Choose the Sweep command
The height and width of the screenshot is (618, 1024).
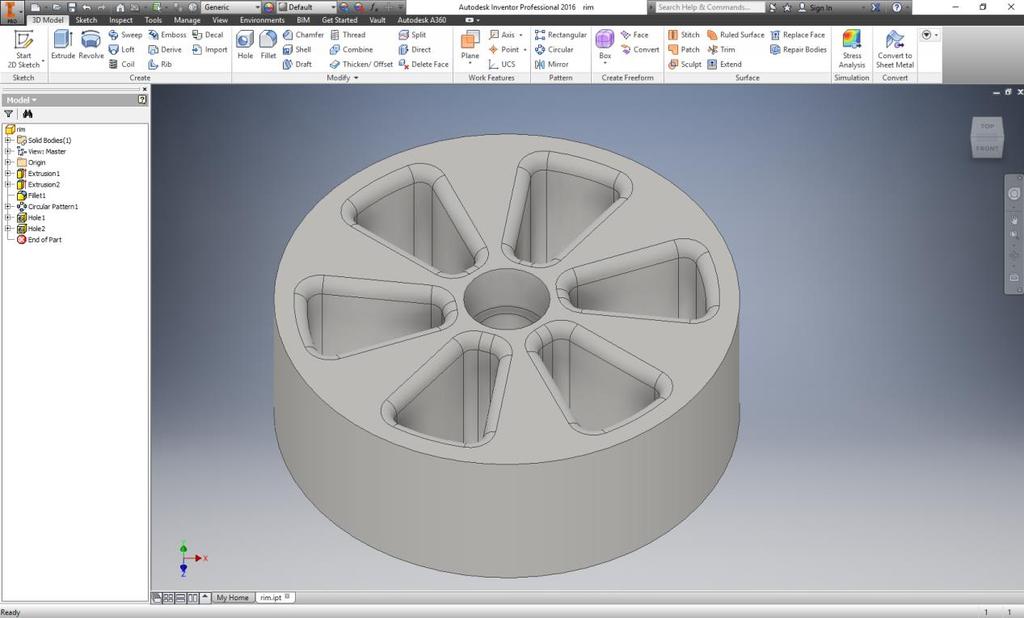(125, 35)
